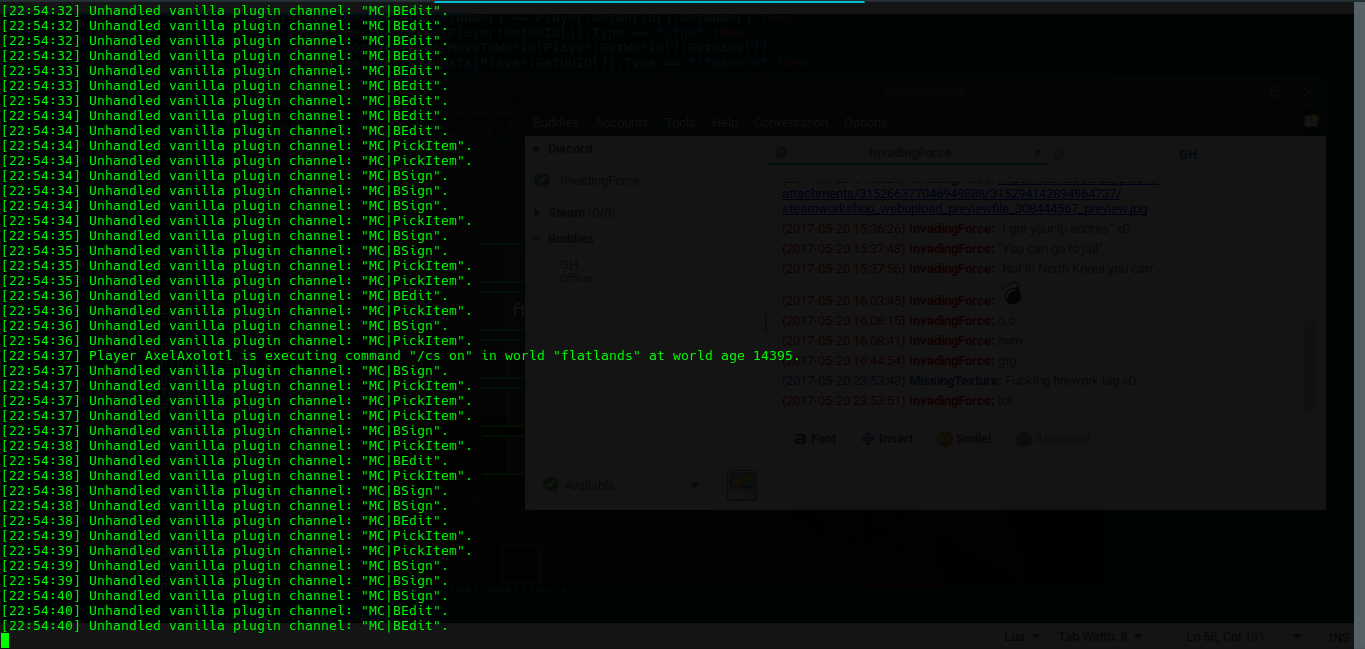This screenshot has width=1365, height=649.
Task: Click the status icon on InvadingForce tab
Action: pos(782,154)
